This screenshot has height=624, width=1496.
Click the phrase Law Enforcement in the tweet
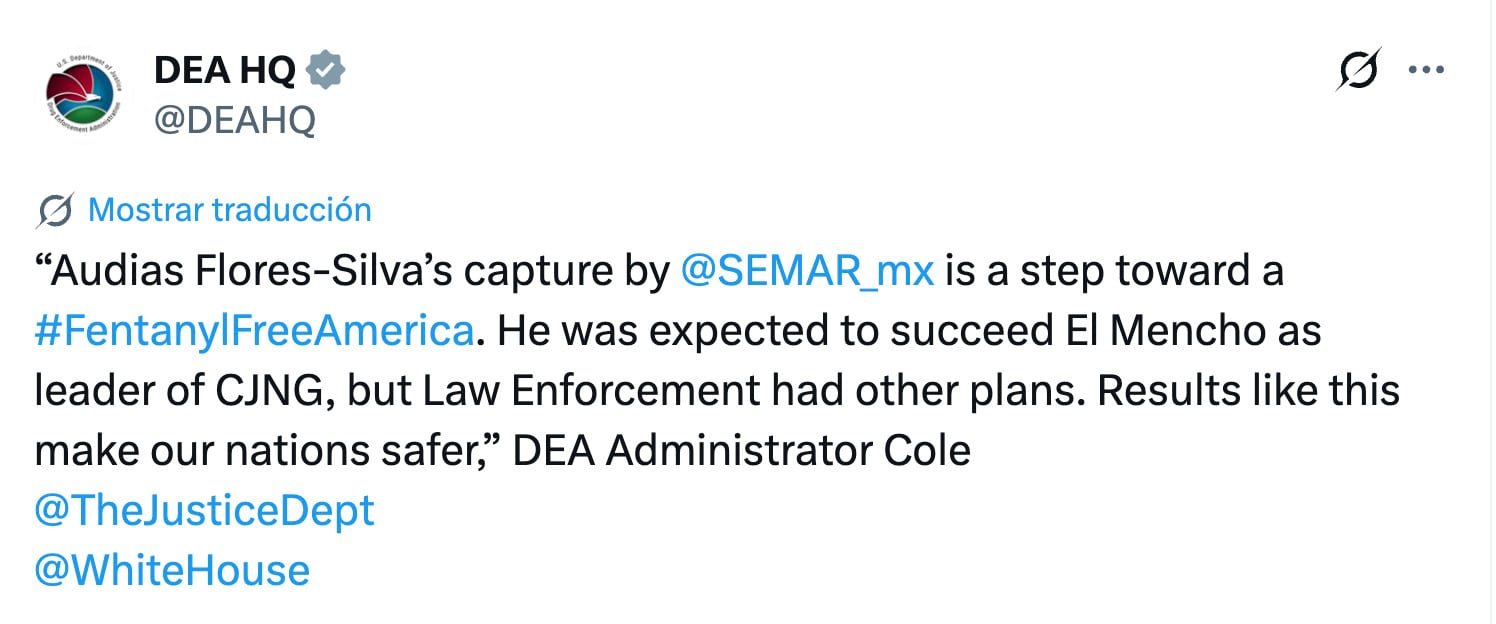(592, 391)
